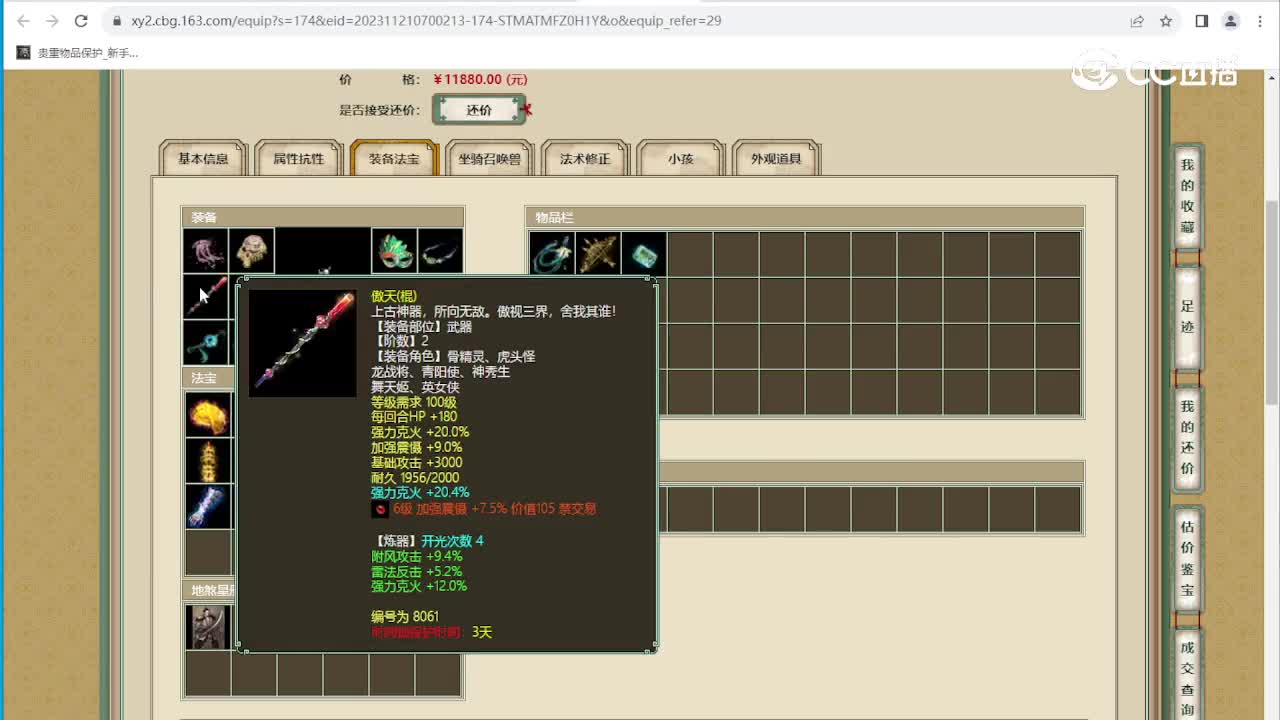Click the site lock icon in address bar
Viewport: 1280px width, 720px height.
pos(118,21)
